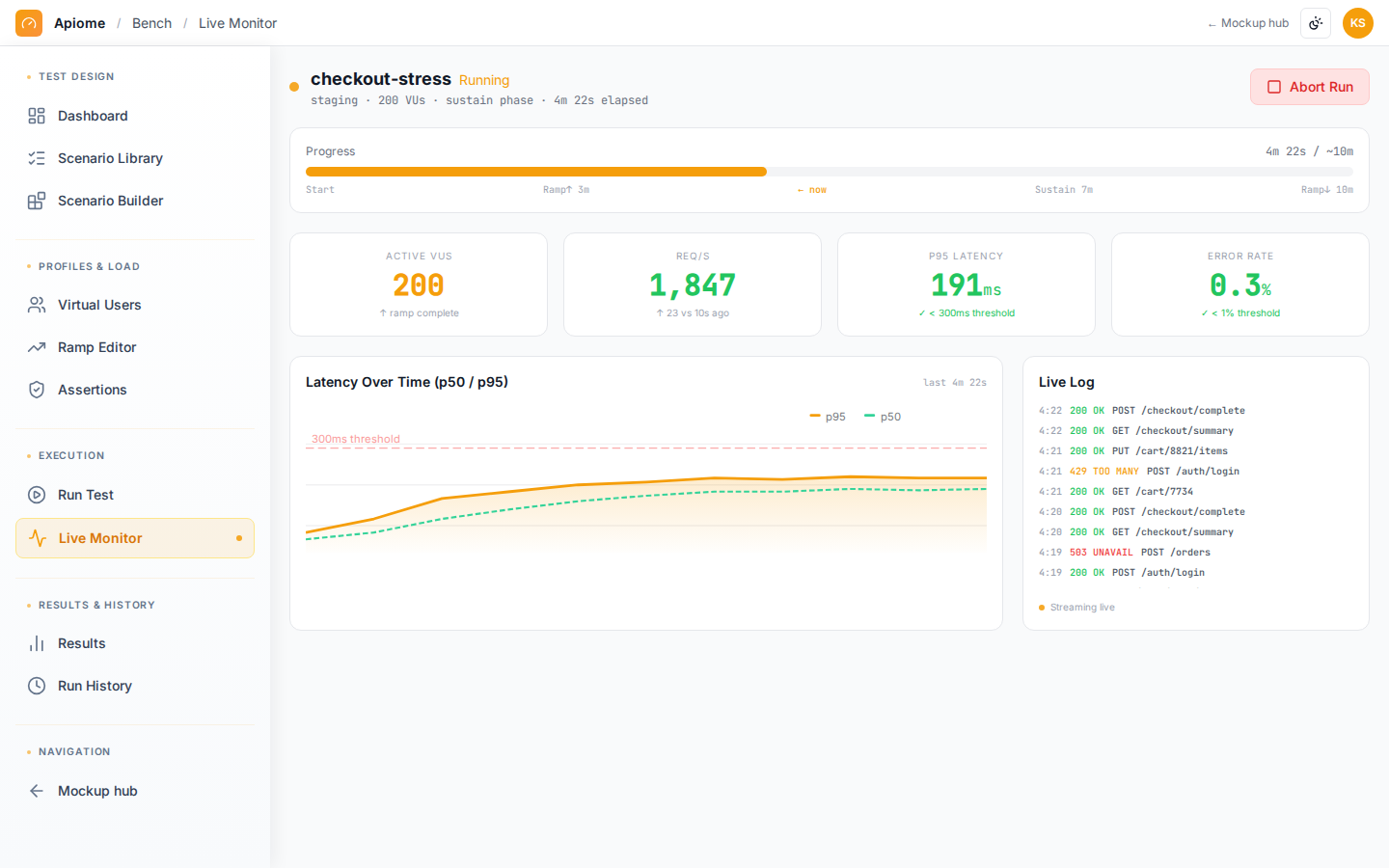Viewport: 1389px width, 868px height.
Task: Click the Req/s 1,847 metric card
Action: coord(693,285)
